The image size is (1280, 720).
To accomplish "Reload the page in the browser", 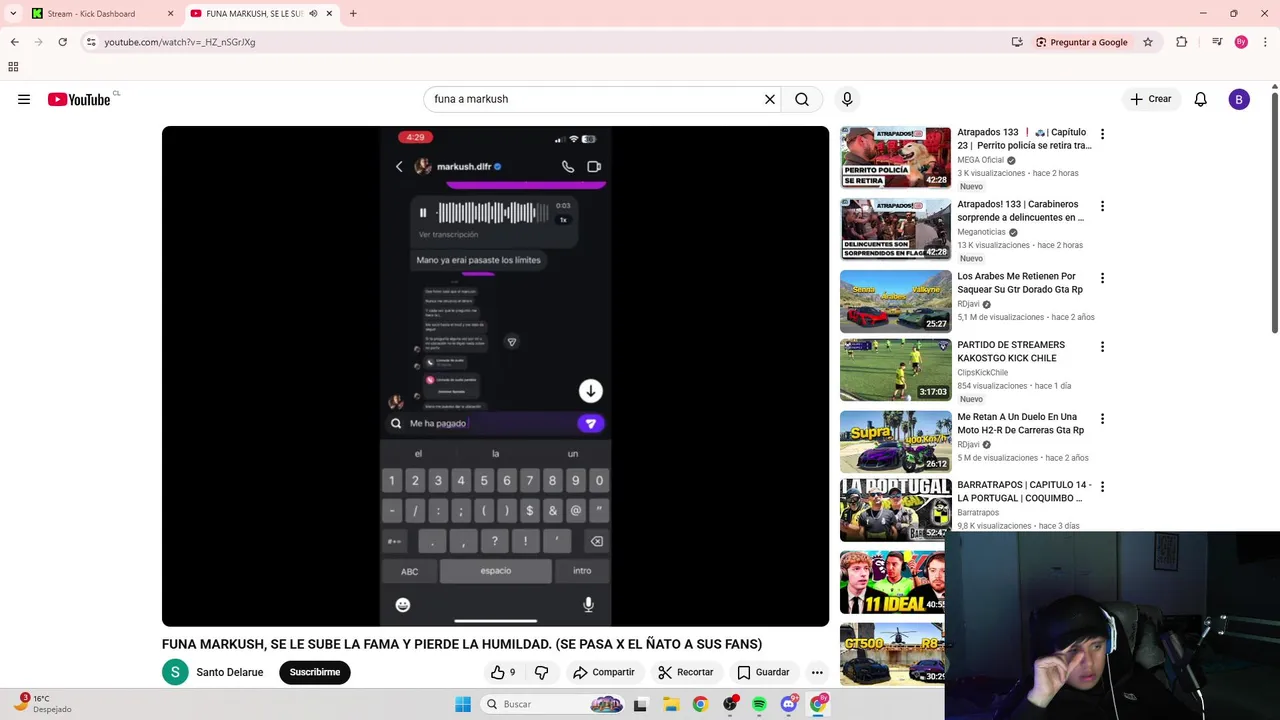I will point(62,42).
